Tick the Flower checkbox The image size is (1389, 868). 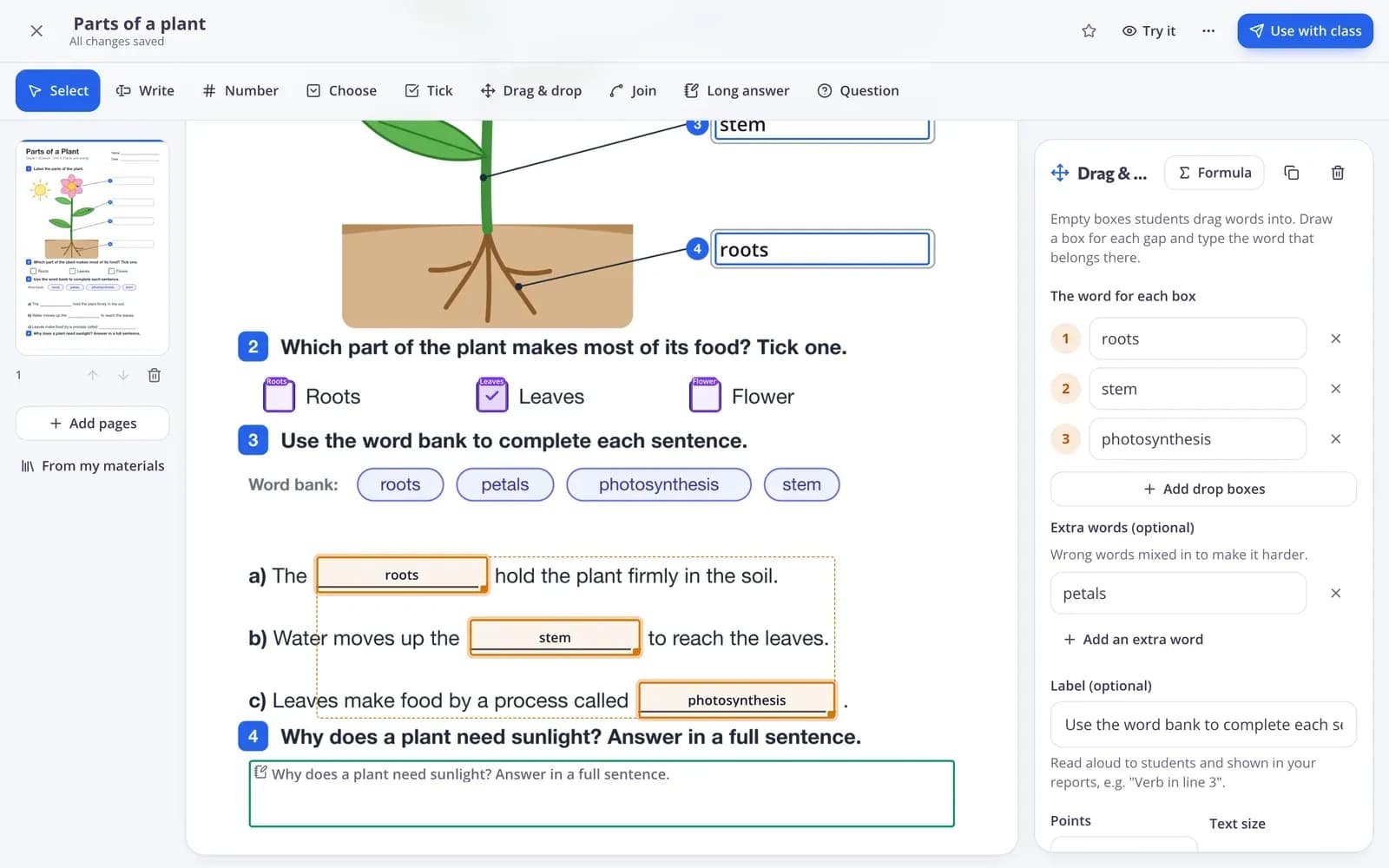pyautogui.click(x=705, y=396)
